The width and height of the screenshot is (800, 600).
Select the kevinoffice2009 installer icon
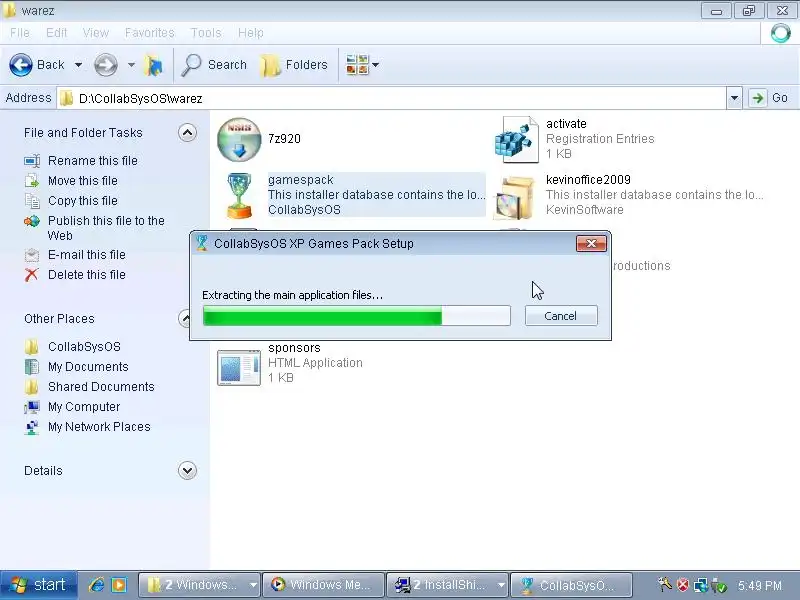[515, 197]
